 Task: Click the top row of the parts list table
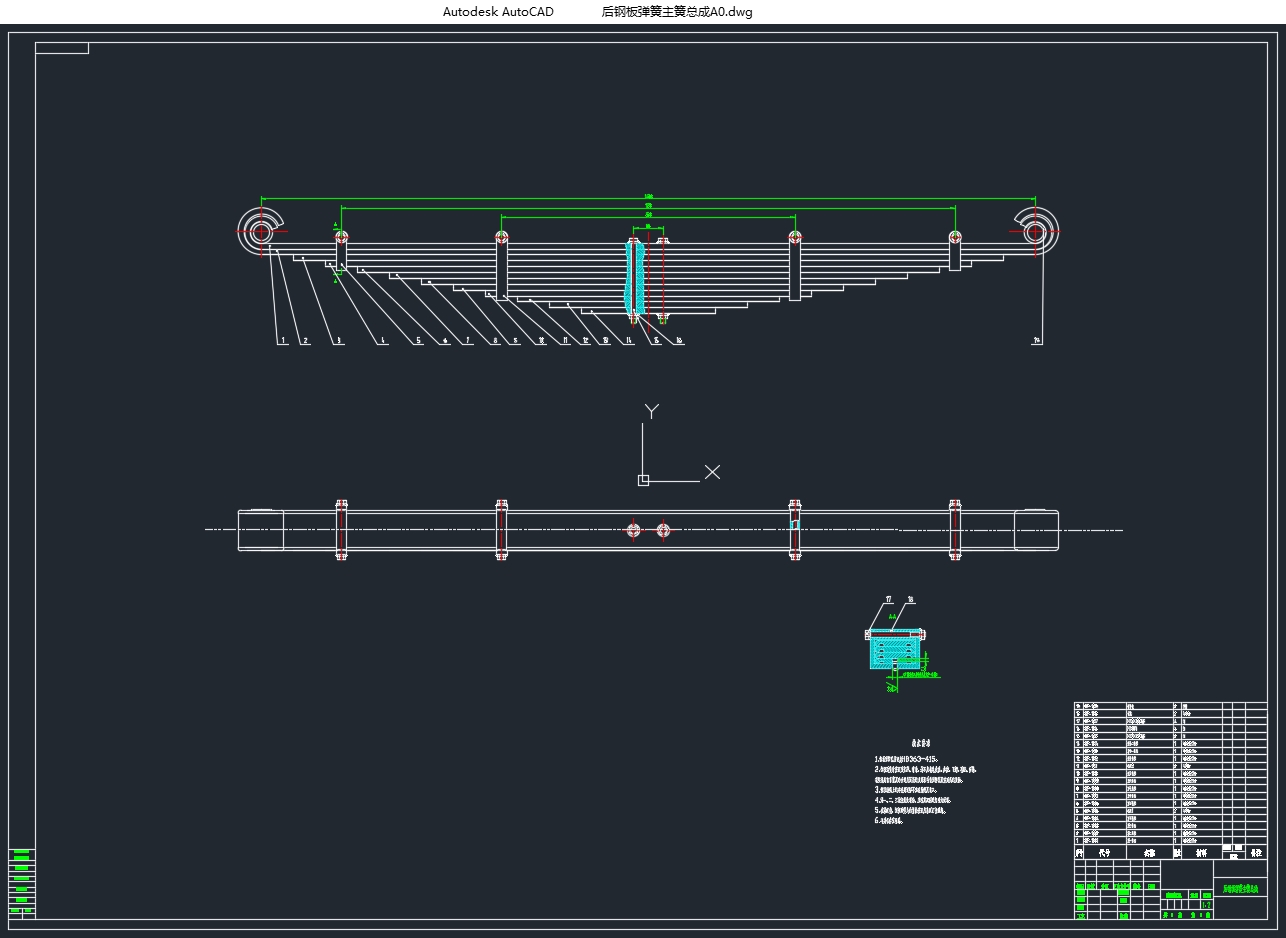coord(1150,706)
